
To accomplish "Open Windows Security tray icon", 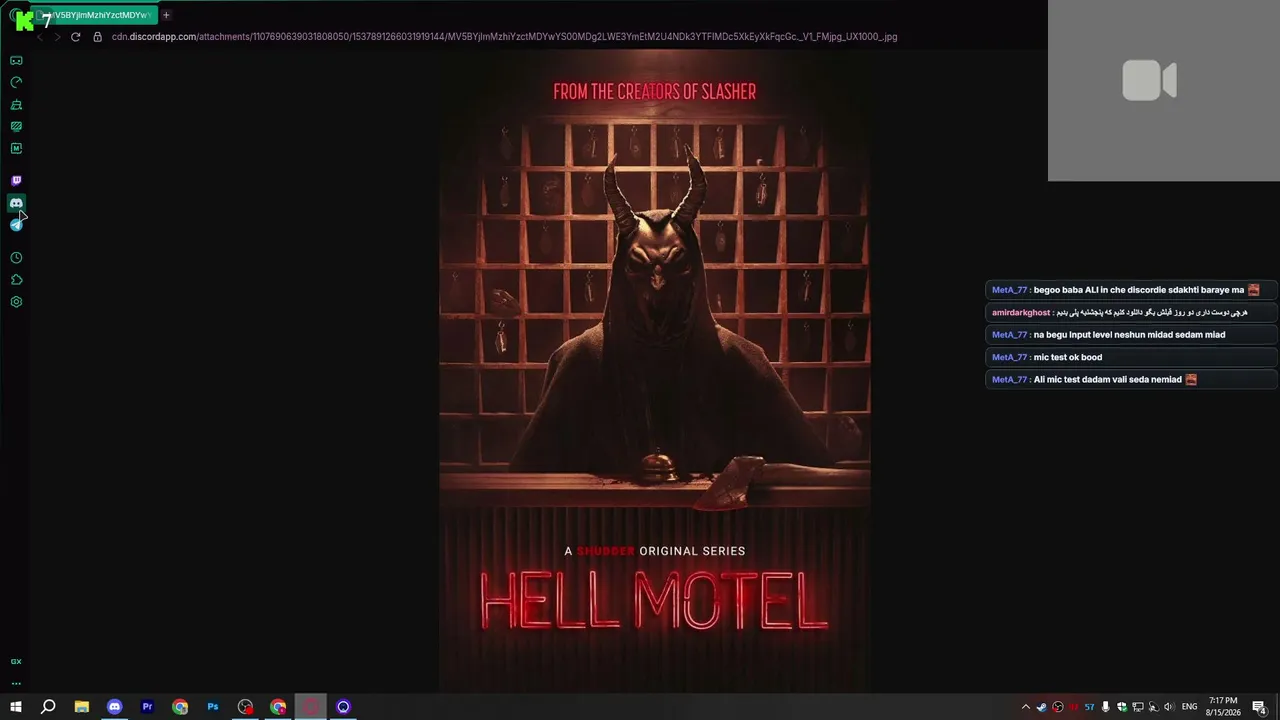I will tap(1121, 707).
